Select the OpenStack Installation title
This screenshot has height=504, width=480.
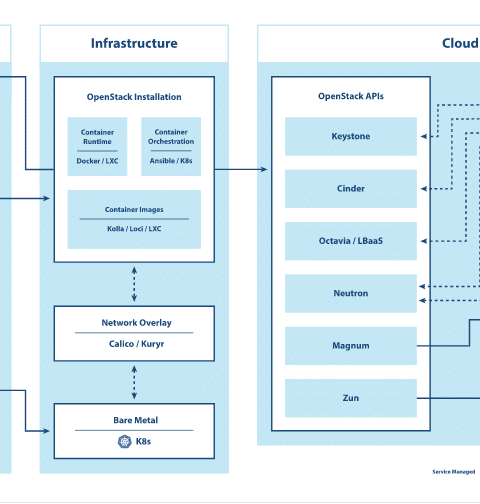coord(134,97)
